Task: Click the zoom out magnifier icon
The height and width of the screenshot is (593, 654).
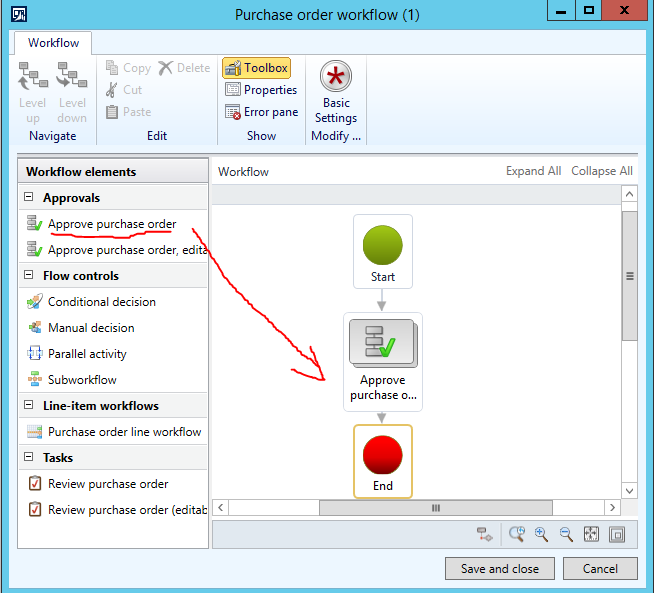Action: (566, 534)
